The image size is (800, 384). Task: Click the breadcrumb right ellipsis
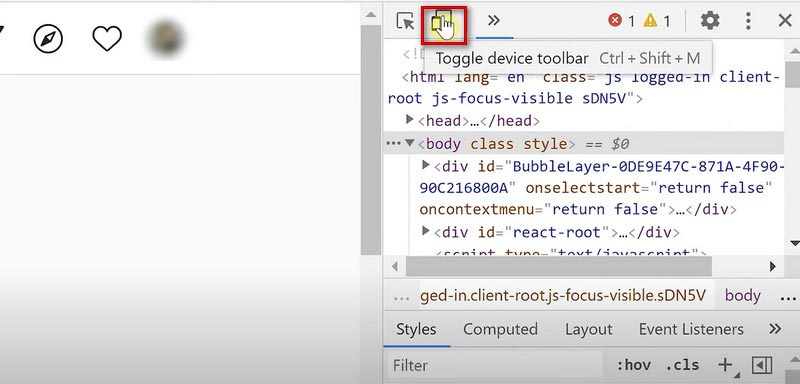788,298
